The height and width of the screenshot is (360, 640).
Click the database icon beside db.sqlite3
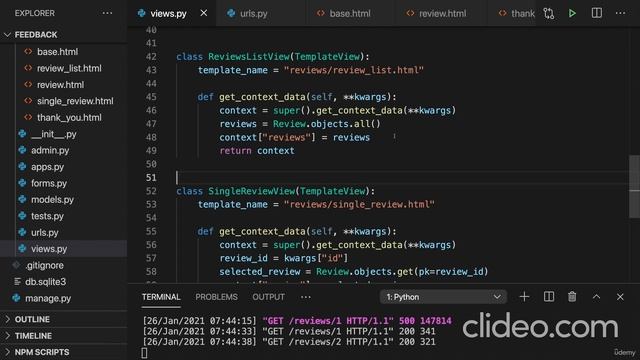(17, 282)
